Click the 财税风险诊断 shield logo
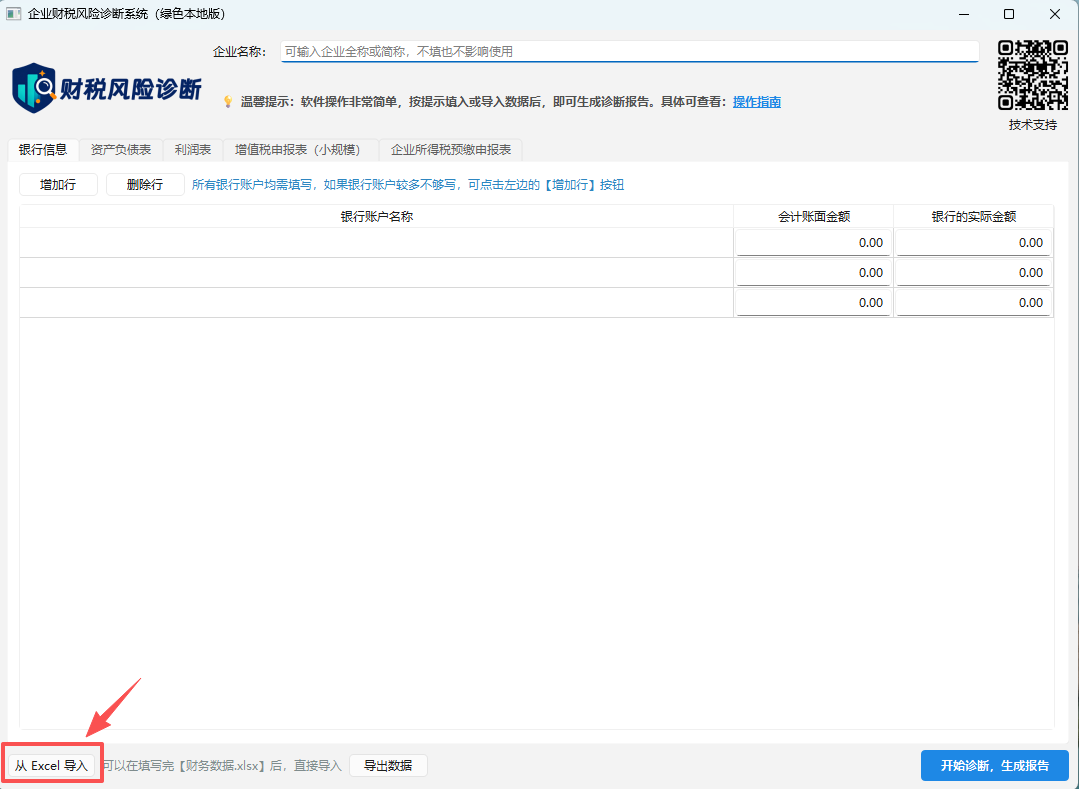The width and height of the screenshot is (1079, 789). (x=34, y=88)
